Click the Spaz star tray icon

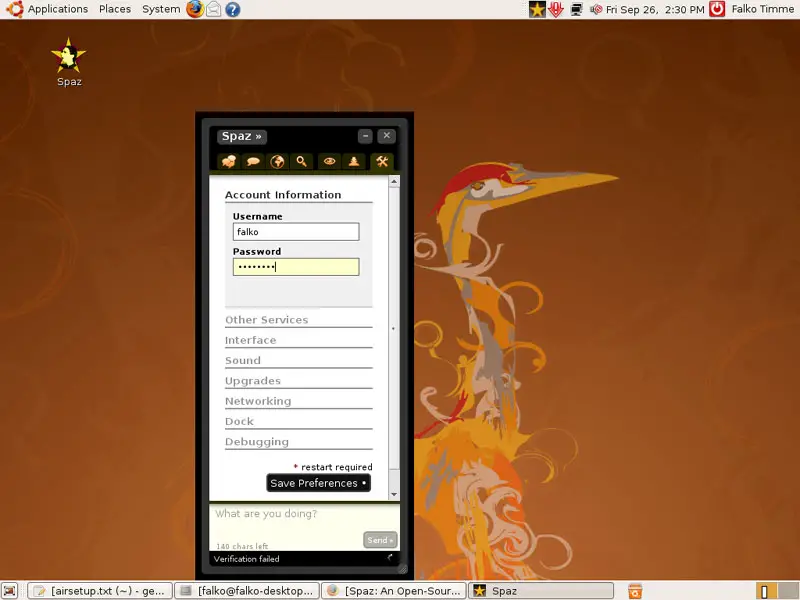(x=537, y=9)
